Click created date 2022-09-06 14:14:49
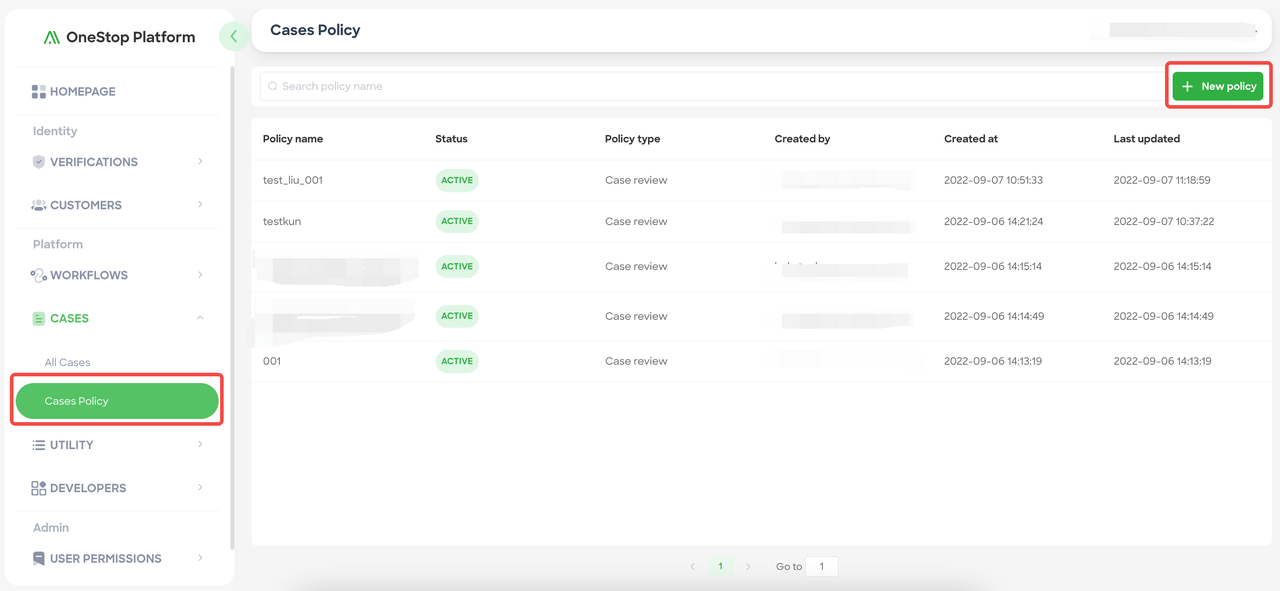The width and height of the screenshot is (1280, 591). [x=994, y=316]
